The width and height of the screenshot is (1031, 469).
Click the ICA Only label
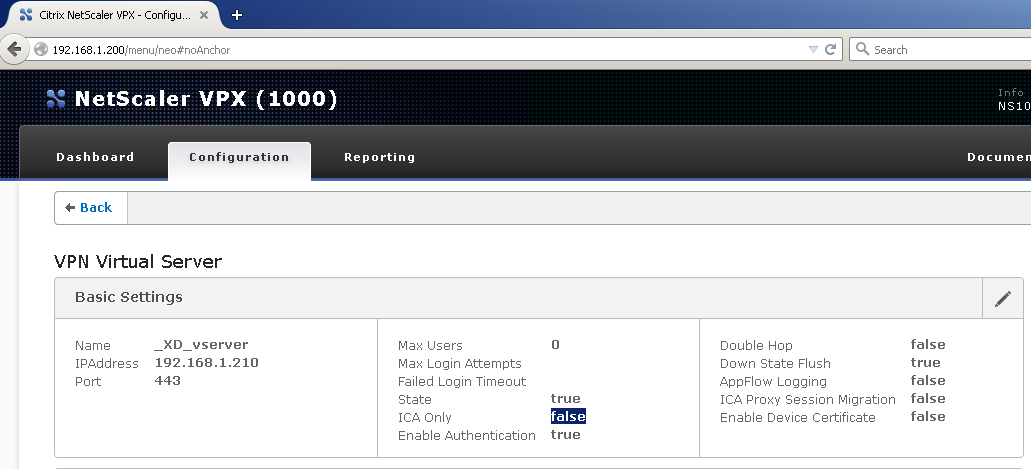click(x=425, y=418)
